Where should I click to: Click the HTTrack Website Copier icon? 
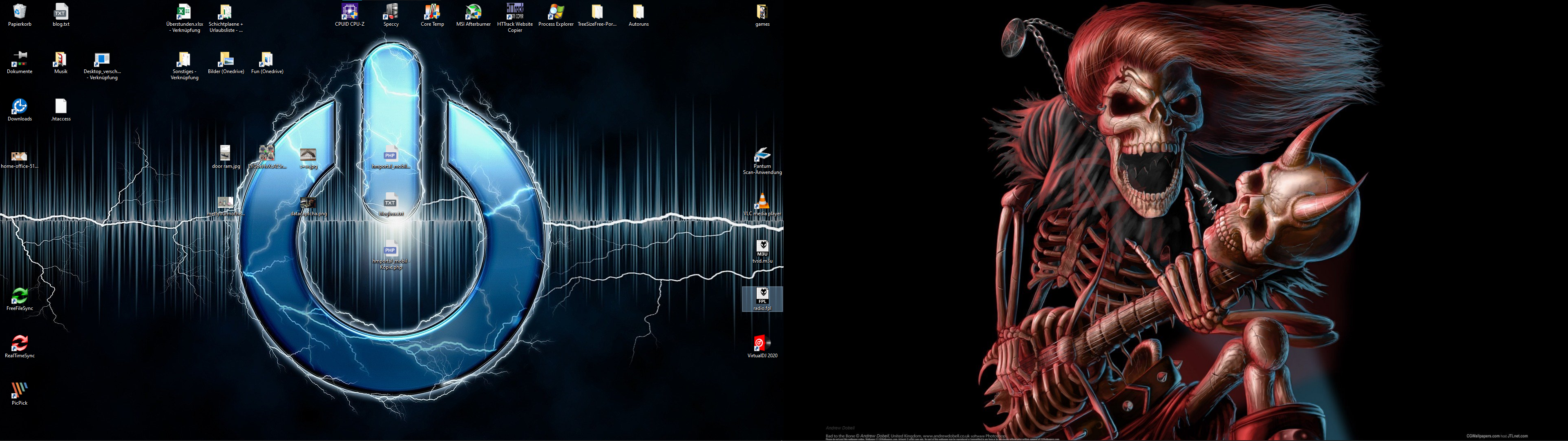pos(514,11)
